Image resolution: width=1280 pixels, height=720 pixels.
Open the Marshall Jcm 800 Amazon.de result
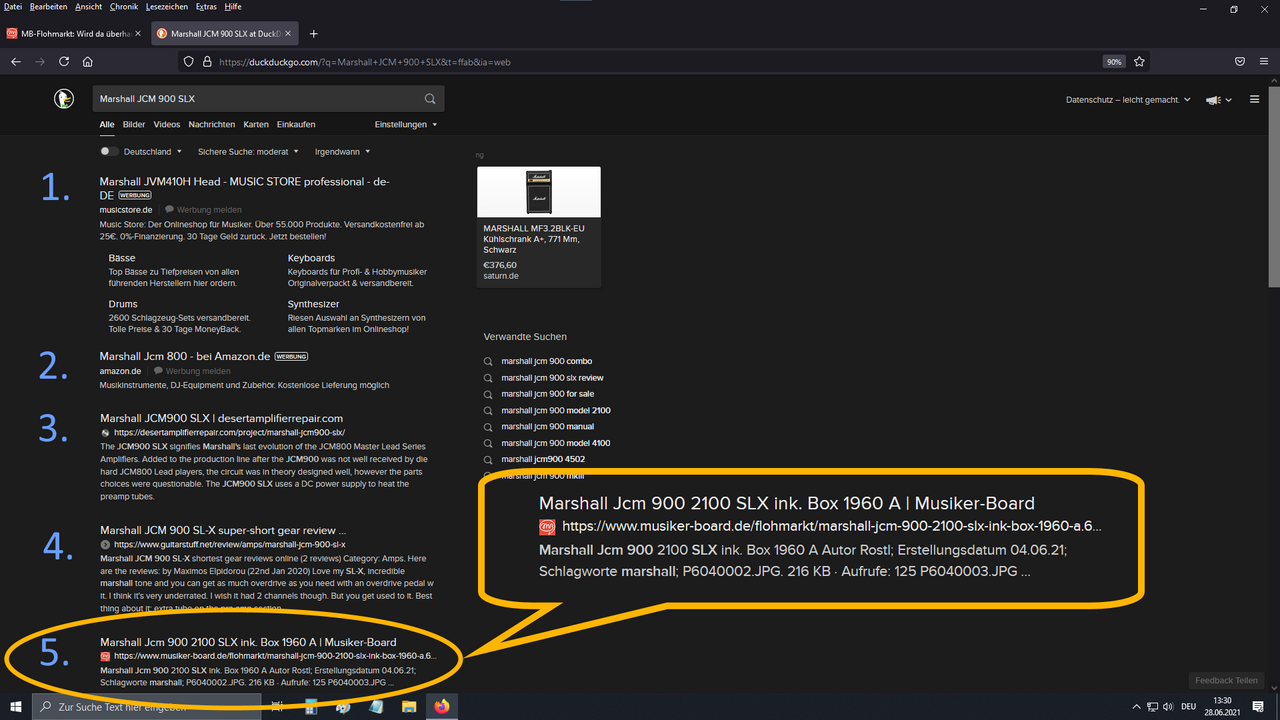pos(185,356)
